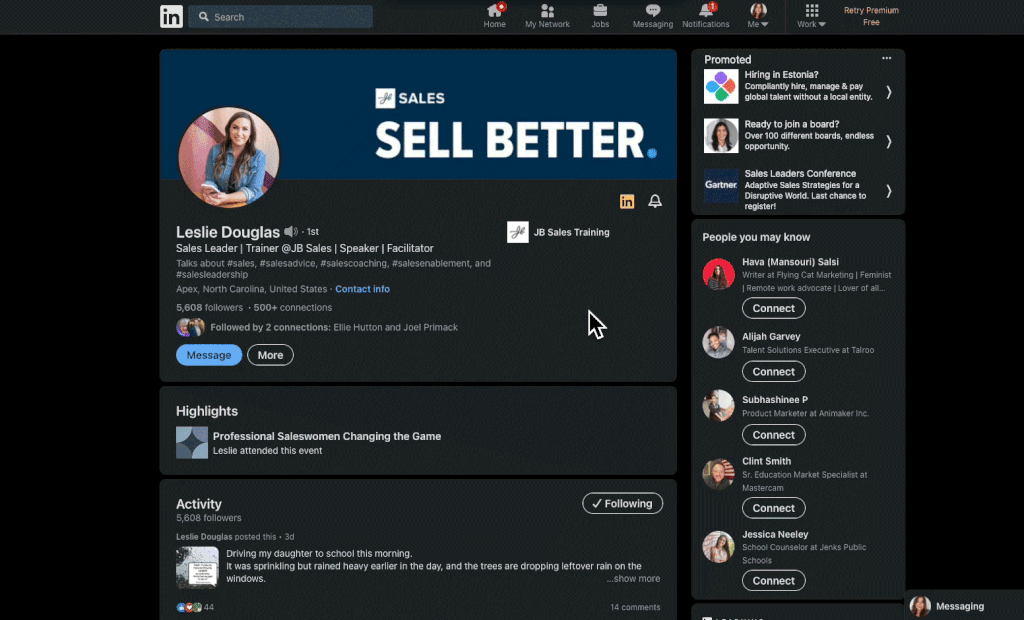Select the 5,608 followers count on profile
This screenshot has width=1024, height=620.
click(209, 307)
